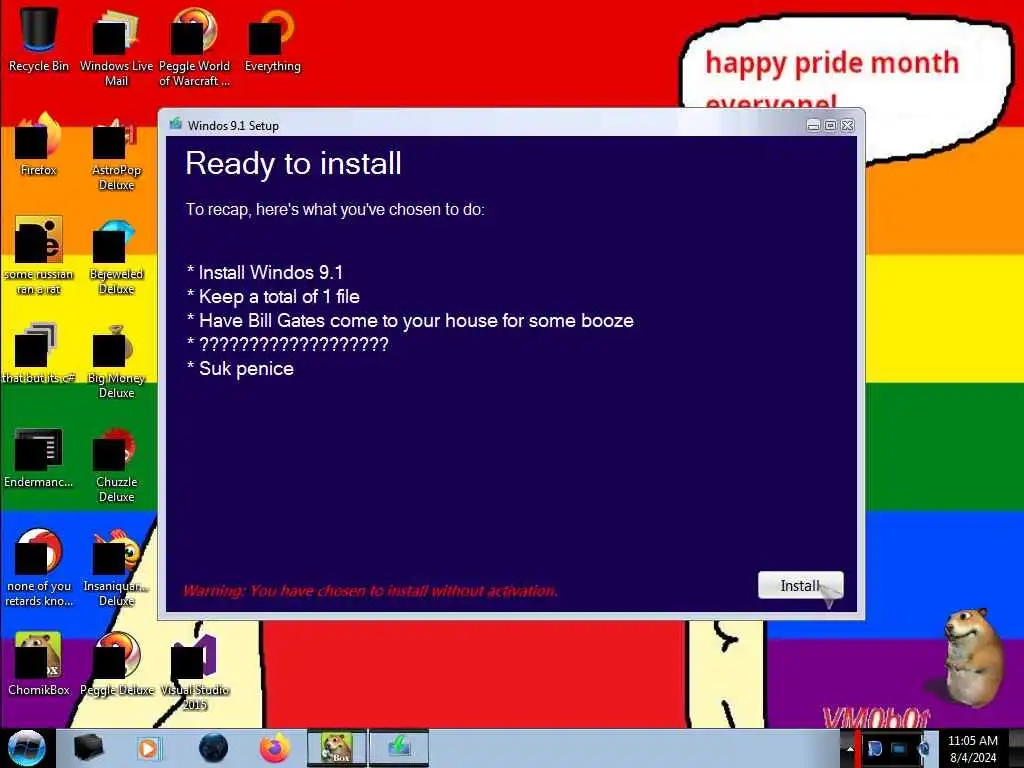Launch Peggle World of Warcraft icon
This screenshot has width=1024, height=768.
194,47
